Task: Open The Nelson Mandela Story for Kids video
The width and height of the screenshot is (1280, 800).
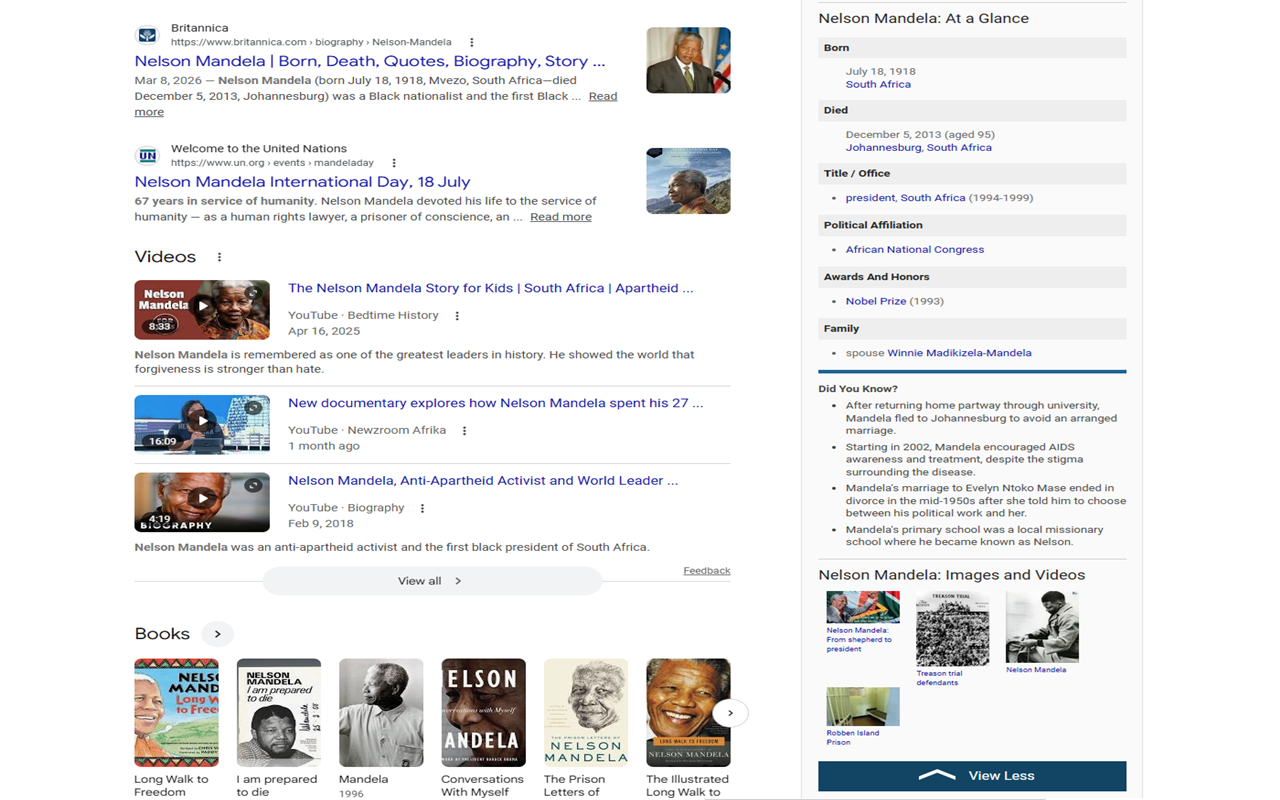Action: (x=491, y=288)
